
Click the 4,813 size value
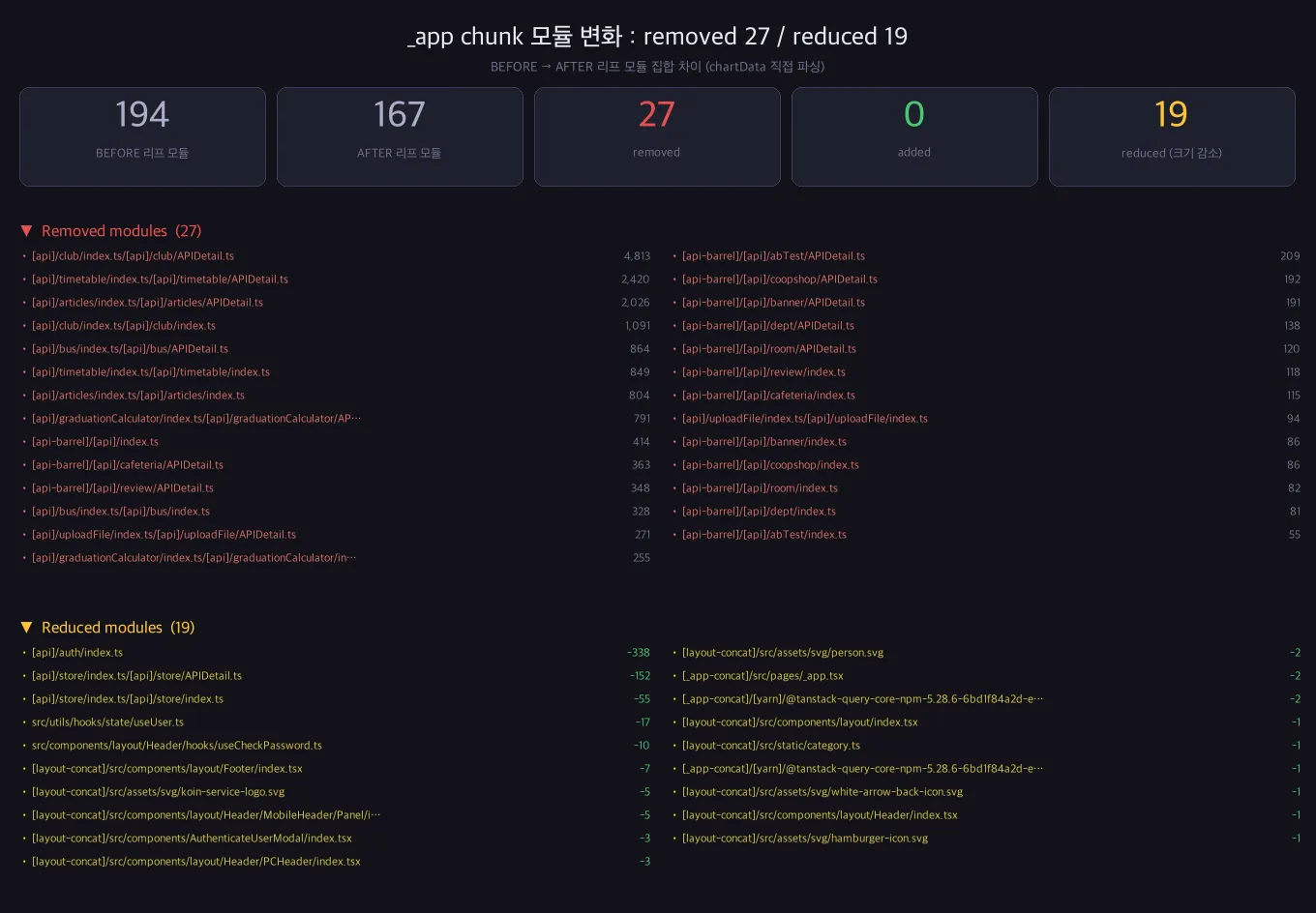pyautogui.click(x=637, y=256)
